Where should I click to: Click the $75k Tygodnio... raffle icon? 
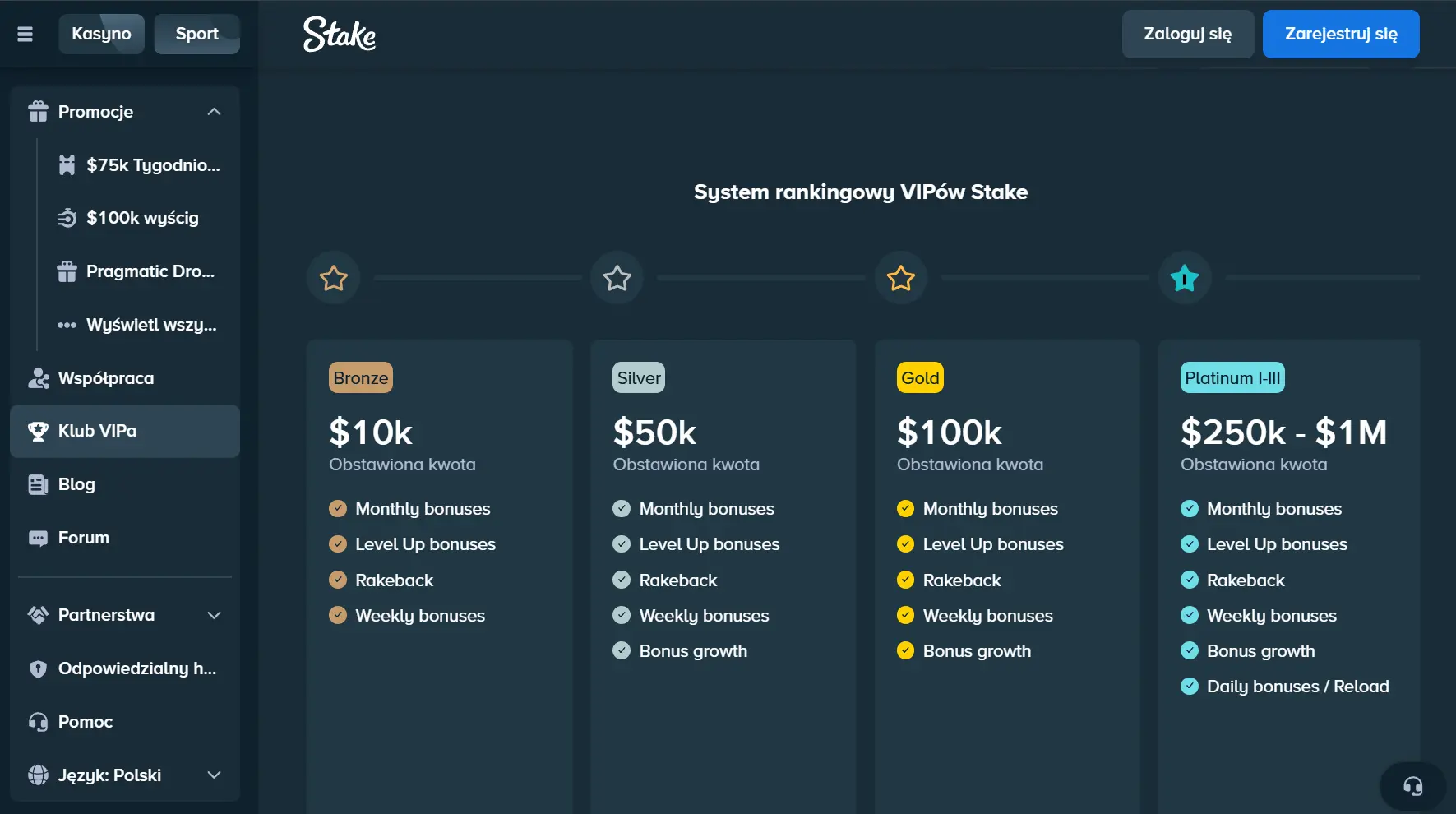click(67, 165)
